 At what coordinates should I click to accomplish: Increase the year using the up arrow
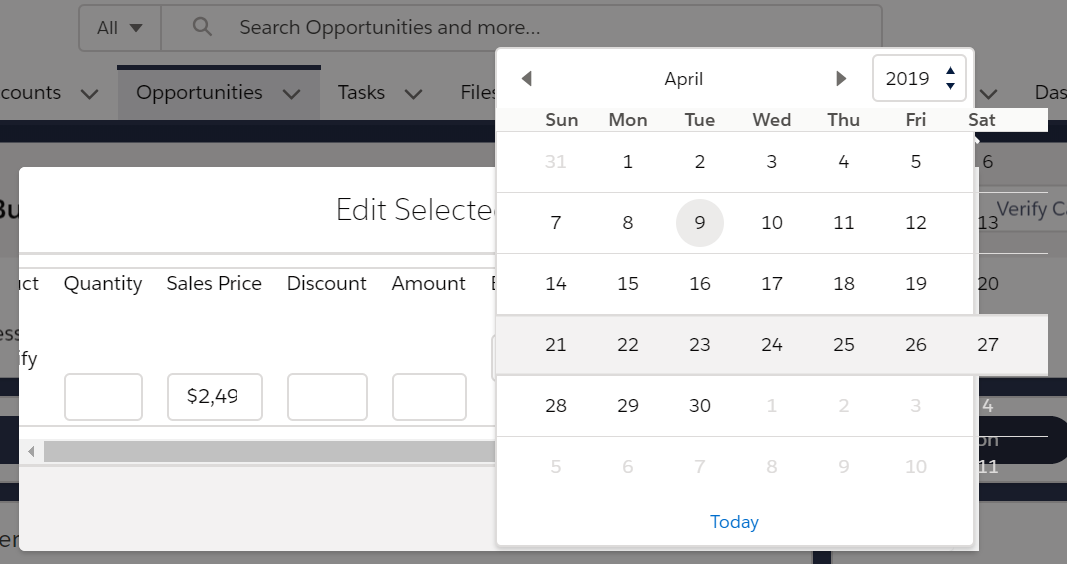click(x=950, y=70)
